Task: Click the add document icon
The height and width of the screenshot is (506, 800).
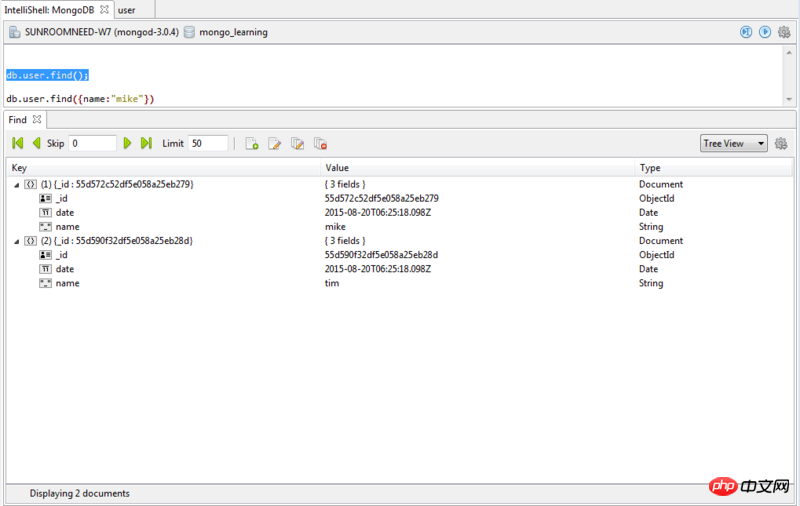Action: [x=252, y=144]
